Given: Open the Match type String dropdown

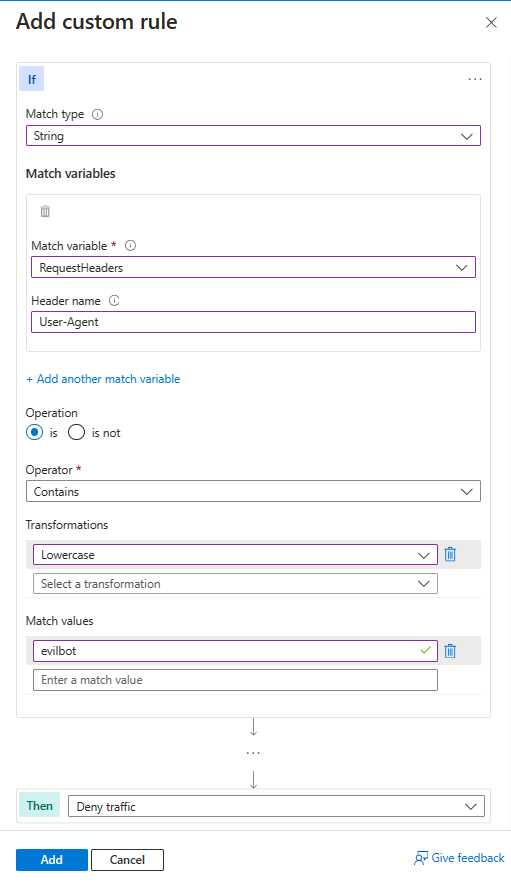Looking at the screenshot, I should click(x=253, y=136).
